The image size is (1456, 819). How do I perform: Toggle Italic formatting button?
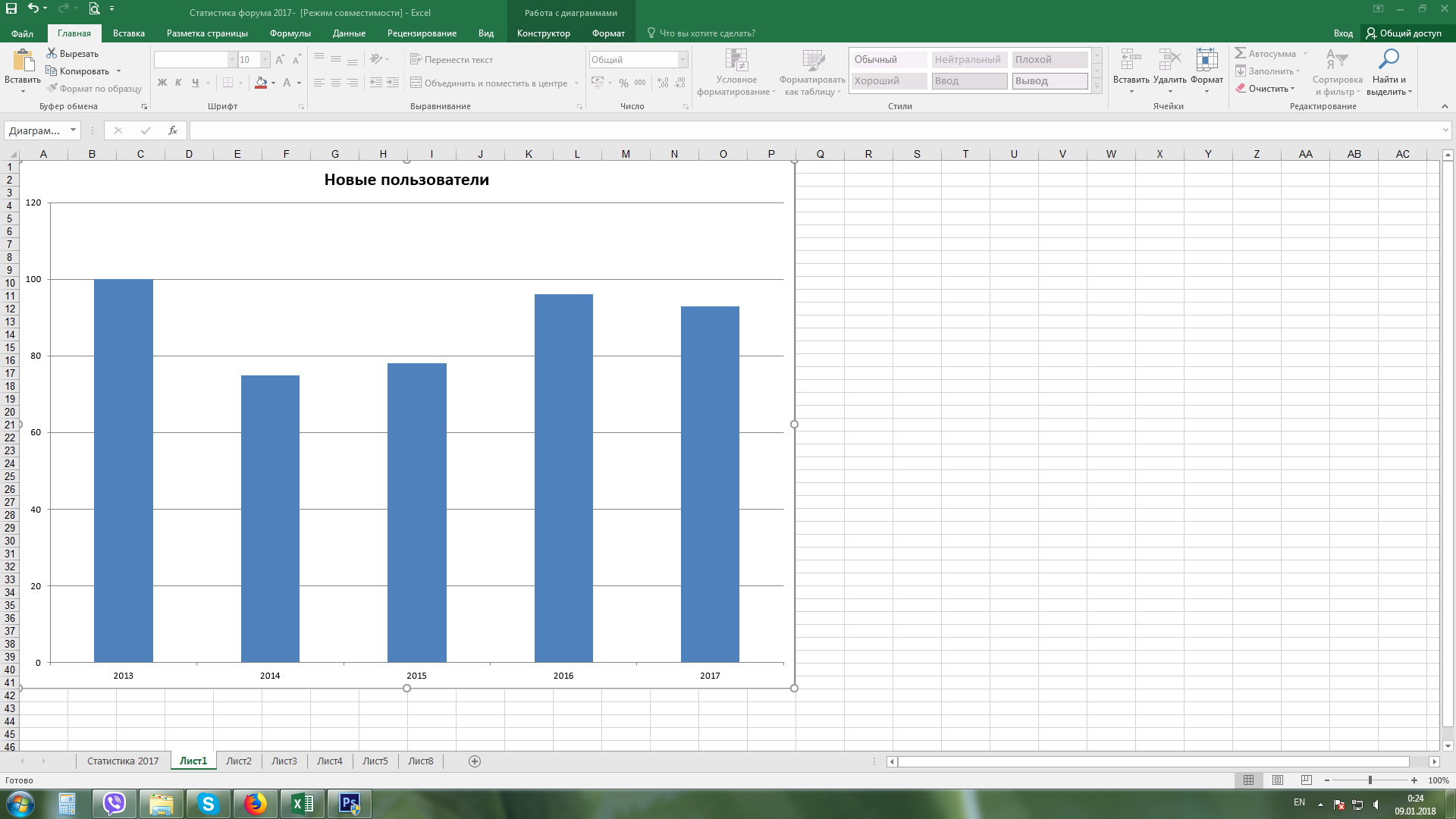[x=178, y=83]
